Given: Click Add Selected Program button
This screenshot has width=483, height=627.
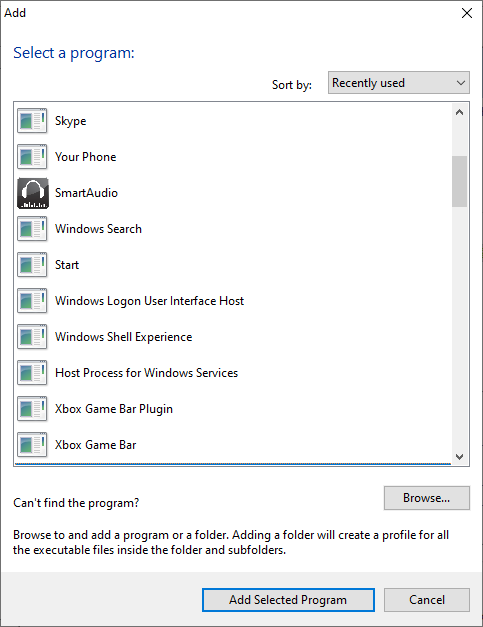Looking at the screenshot, I should pyautogui.click(x=288, y=600).
